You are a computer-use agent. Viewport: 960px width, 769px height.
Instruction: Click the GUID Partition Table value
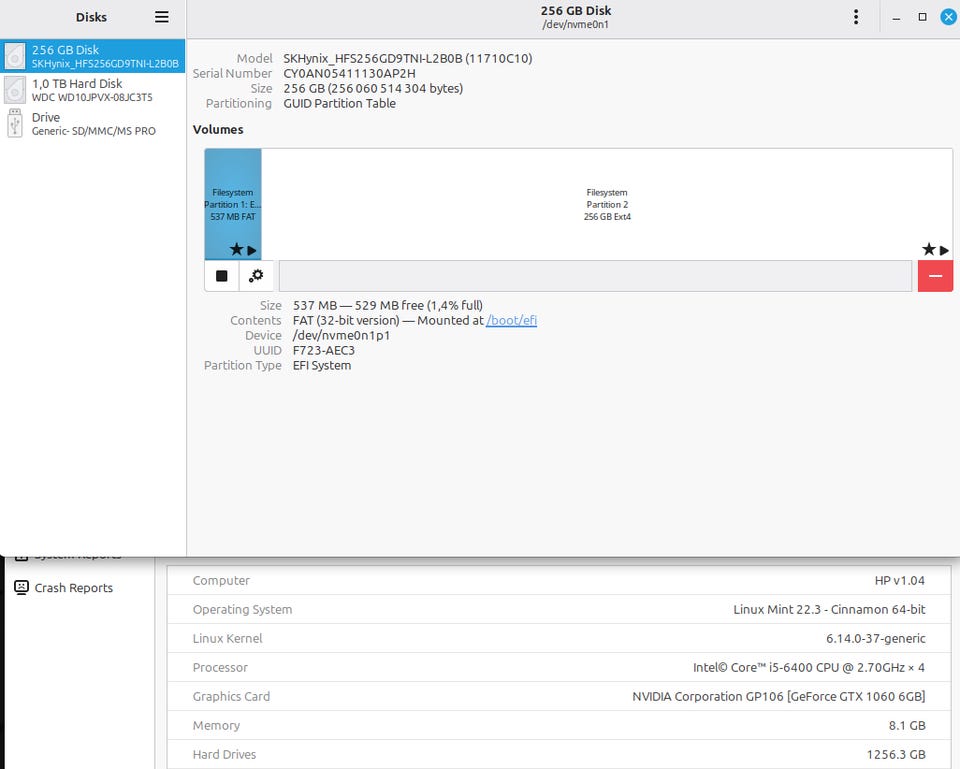339,103
